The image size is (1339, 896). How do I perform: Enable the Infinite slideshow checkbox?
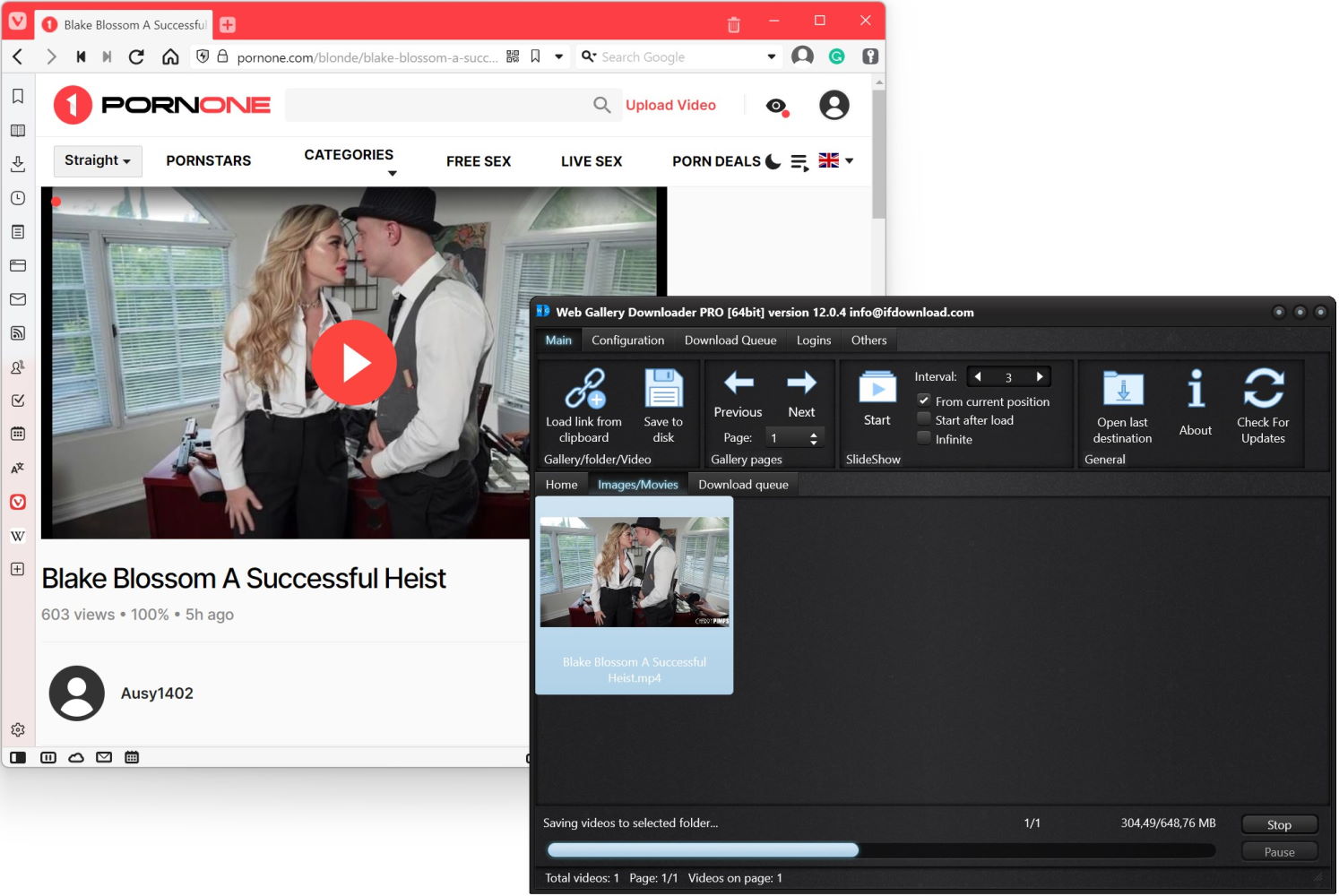coord(924,438)
